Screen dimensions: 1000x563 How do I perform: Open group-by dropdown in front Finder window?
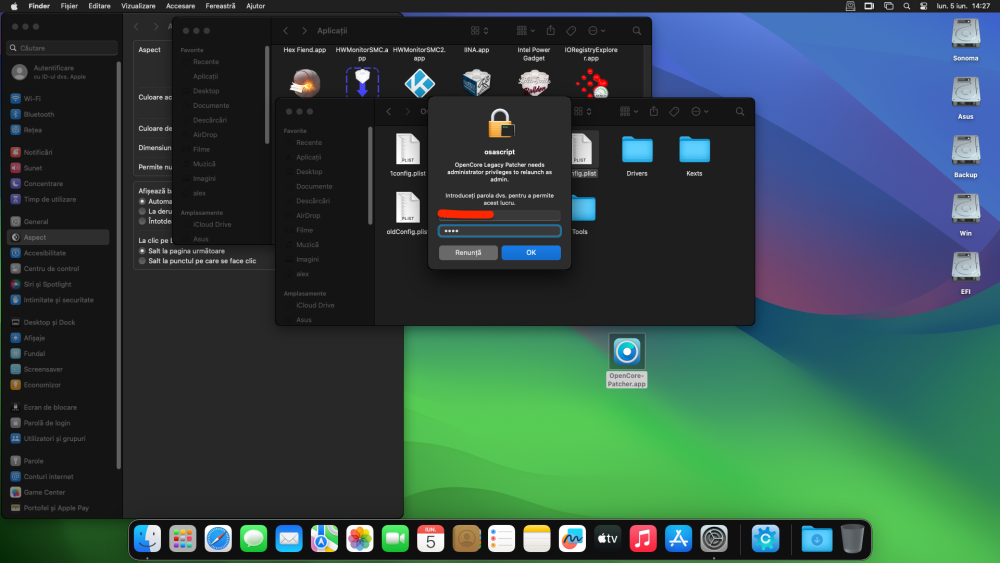point(629,112)
